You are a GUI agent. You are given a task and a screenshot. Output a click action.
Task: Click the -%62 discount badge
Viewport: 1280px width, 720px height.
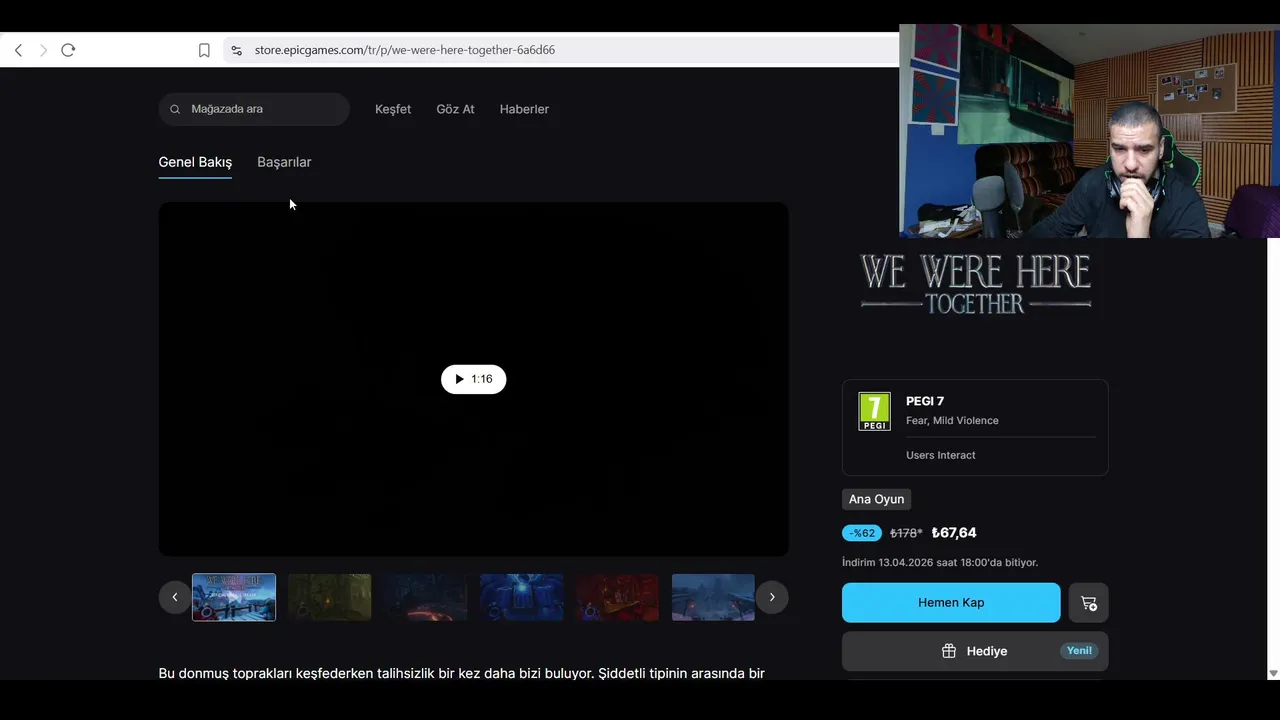tap(862, 533)
